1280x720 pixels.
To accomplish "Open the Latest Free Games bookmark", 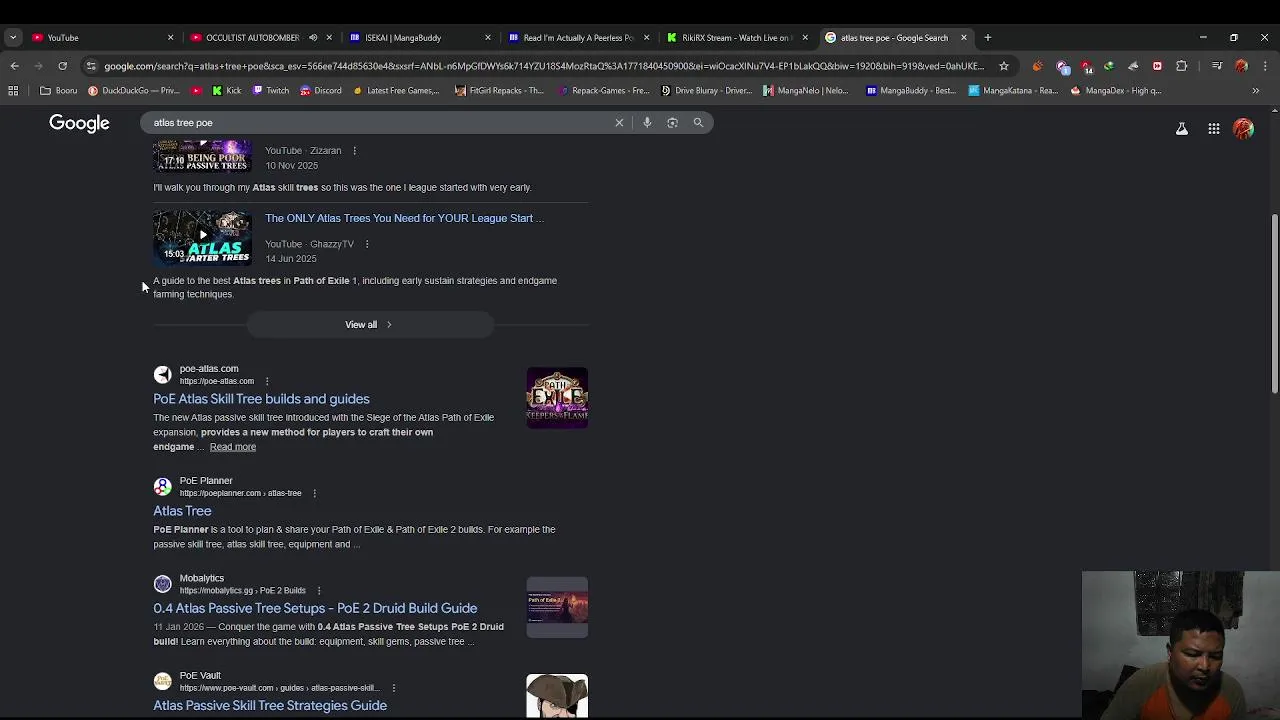I will [396, 90].
